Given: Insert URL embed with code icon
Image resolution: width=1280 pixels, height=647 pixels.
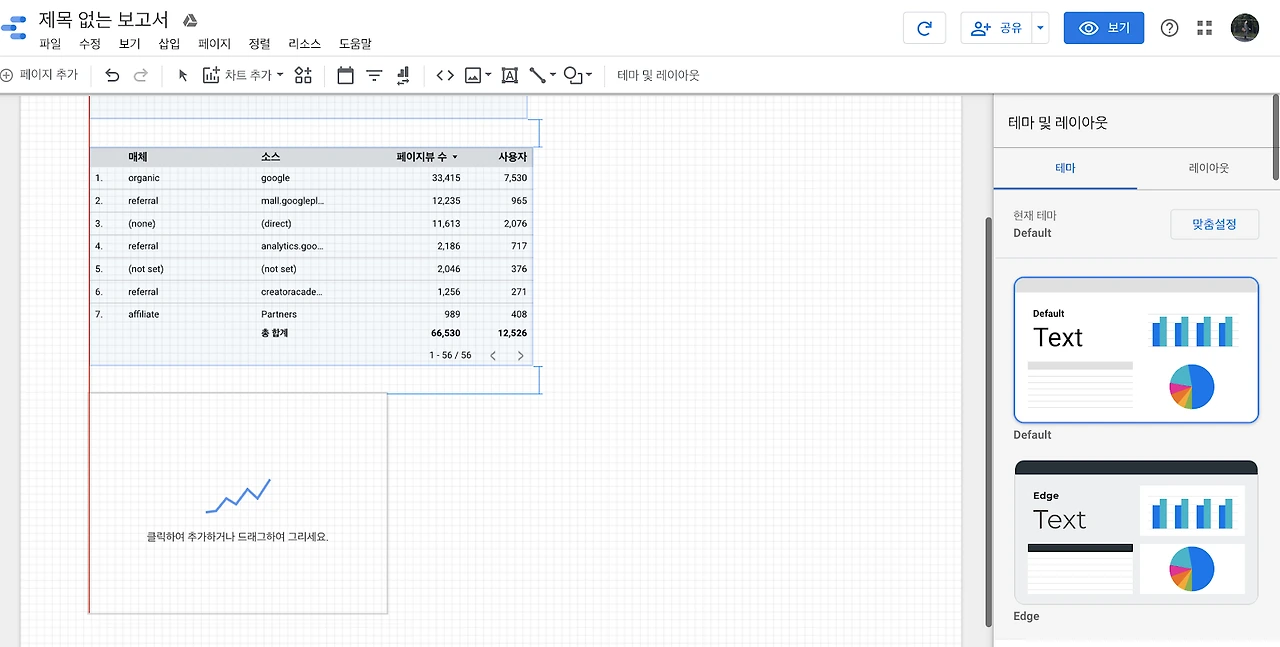Looking at the screenshot, I should point(445,75).
